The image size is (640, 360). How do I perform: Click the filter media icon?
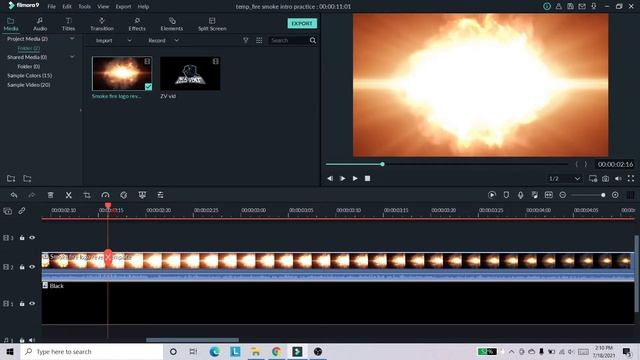pyautogui.click(x=246, y=40)
